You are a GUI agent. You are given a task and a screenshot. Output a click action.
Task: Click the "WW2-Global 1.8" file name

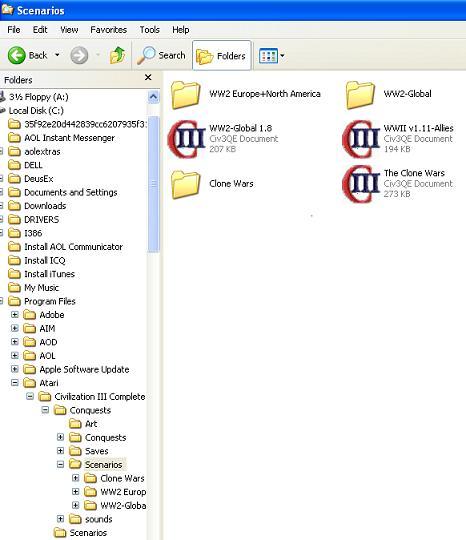240,128
